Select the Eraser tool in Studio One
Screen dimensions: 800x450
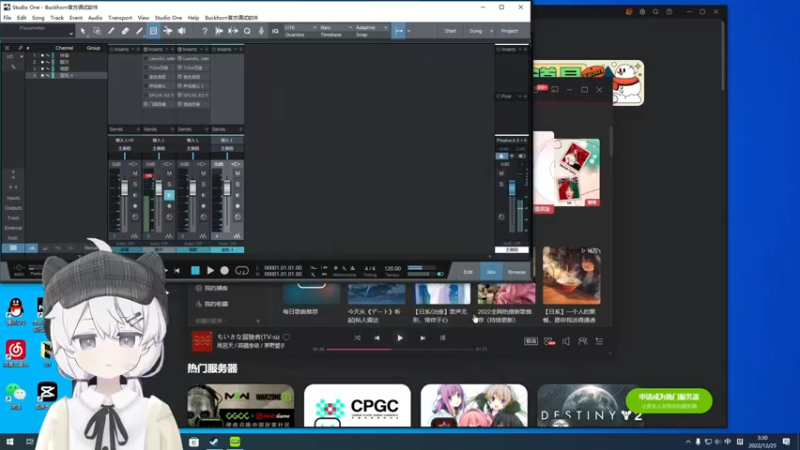(x=125, y=31)
